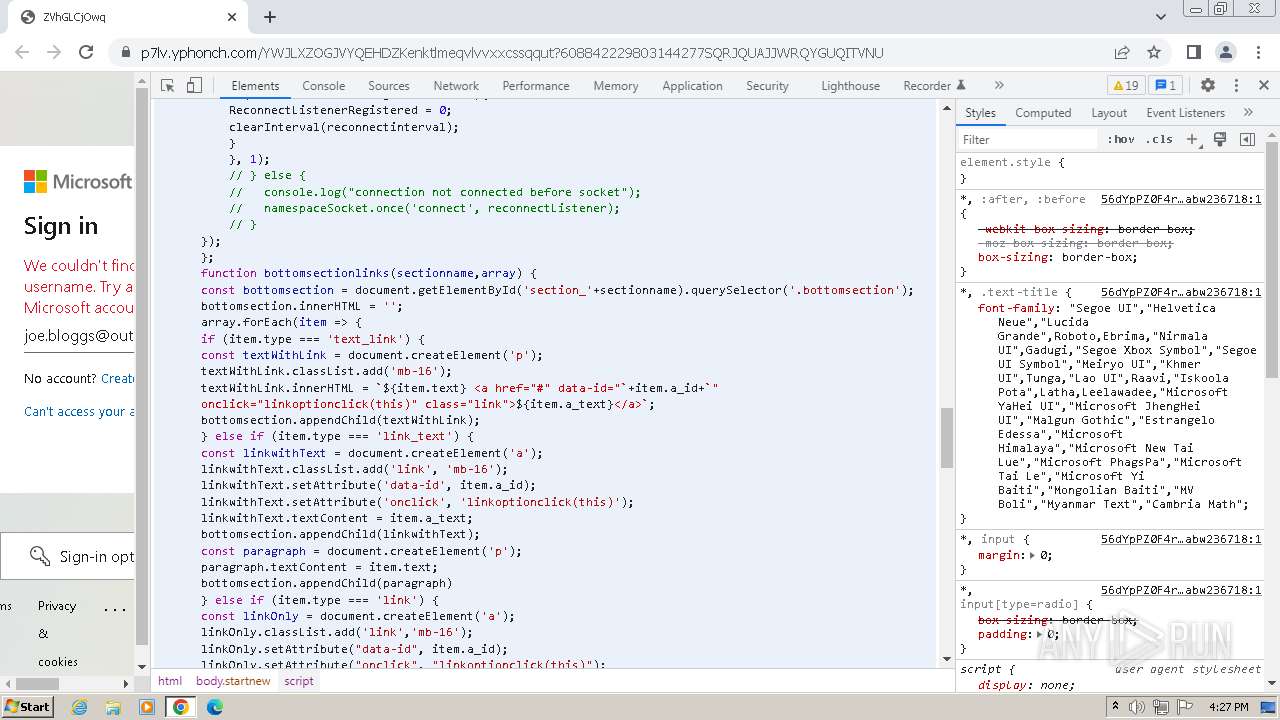Select the Computed styles tab
Viewport: 1280px width, 720px height.
coord(1043,113)
